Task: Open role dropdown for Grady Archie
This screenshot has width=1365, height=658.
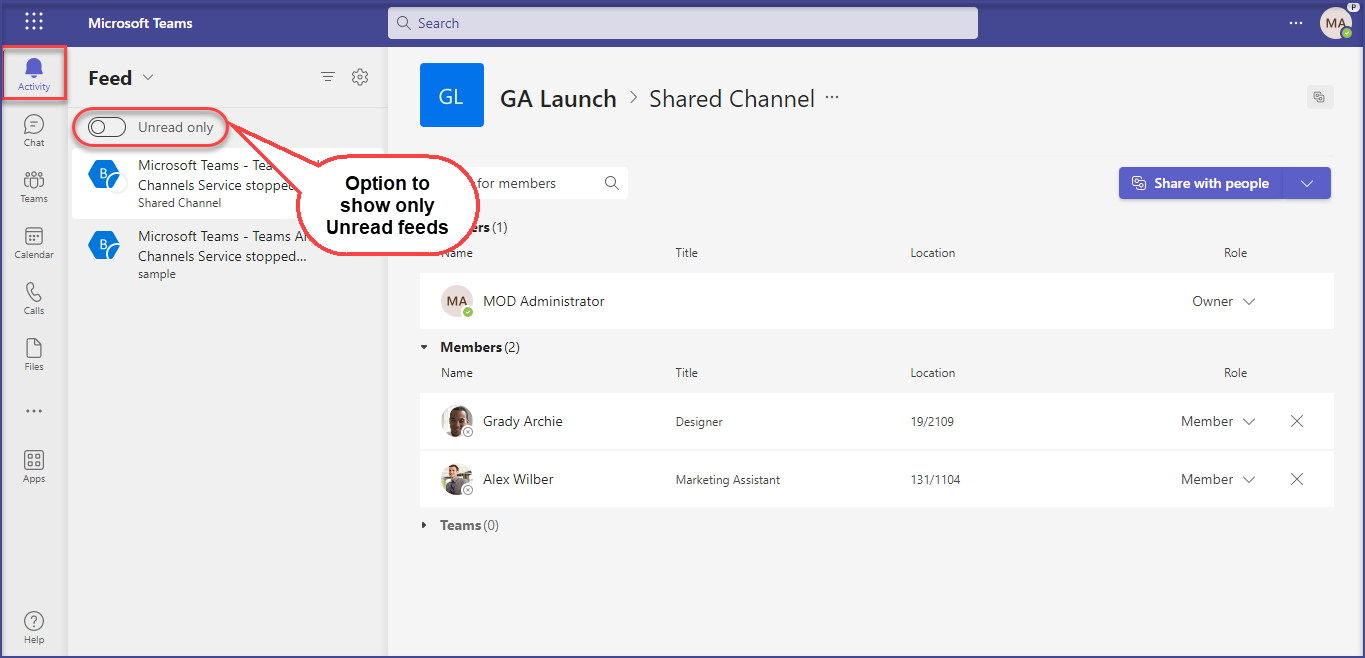Action: [1248, 422]
